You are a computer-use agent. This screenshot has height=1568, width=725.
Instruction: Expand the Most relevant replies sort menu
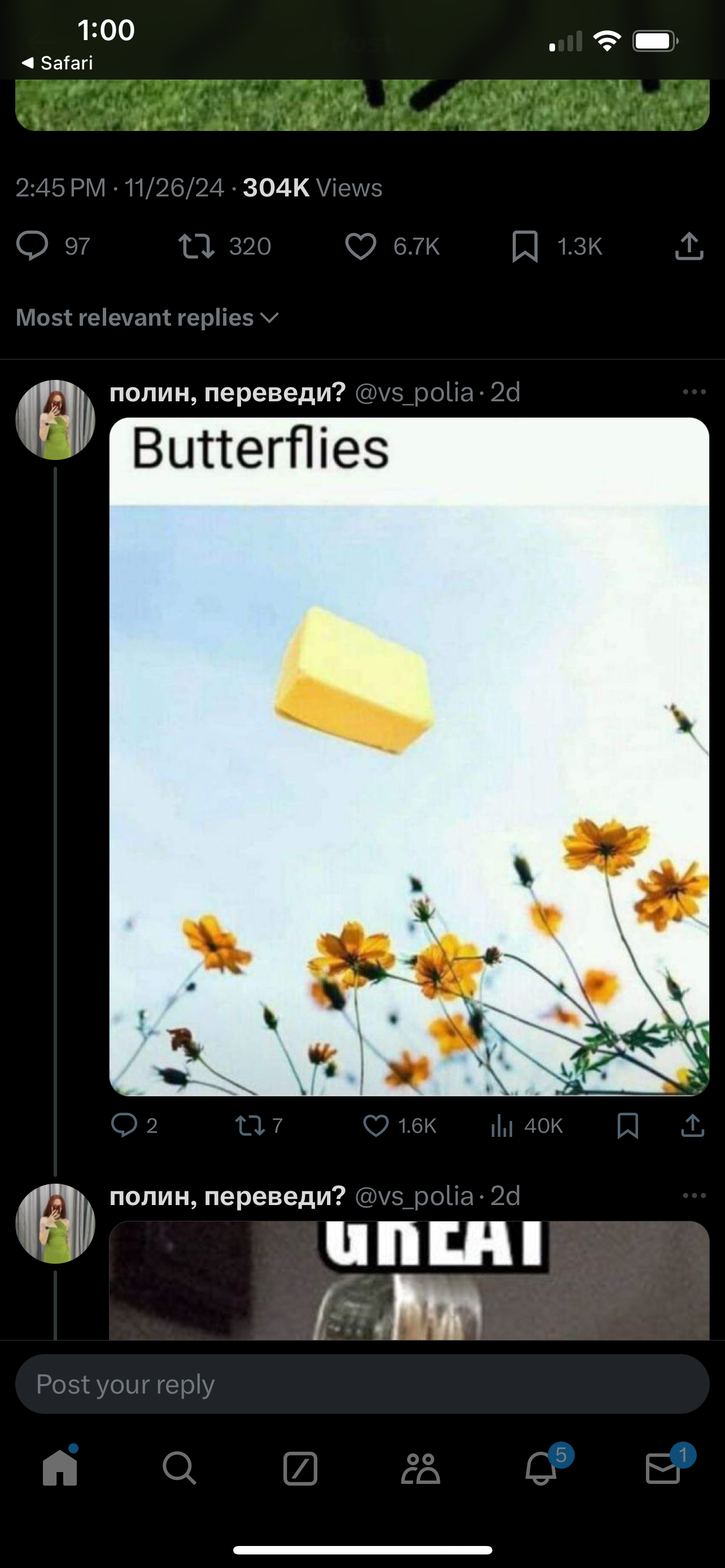point(147,318)
